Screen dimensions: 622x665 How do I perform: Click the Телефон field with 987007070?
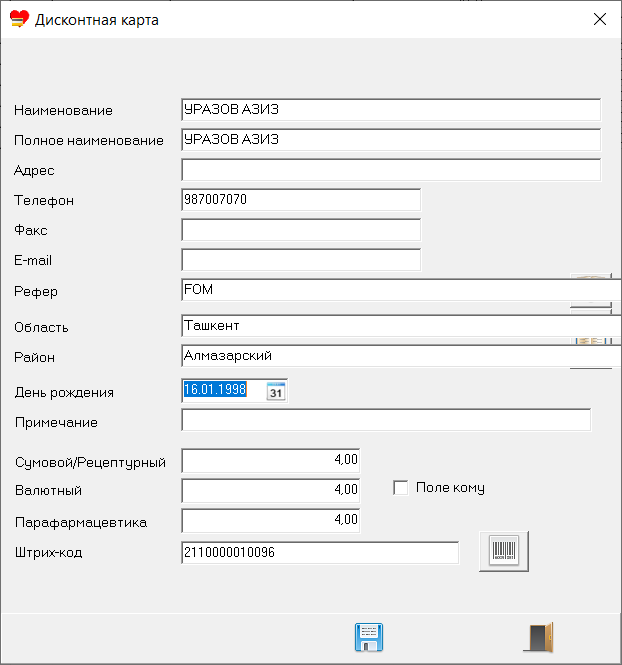point(301,199)
